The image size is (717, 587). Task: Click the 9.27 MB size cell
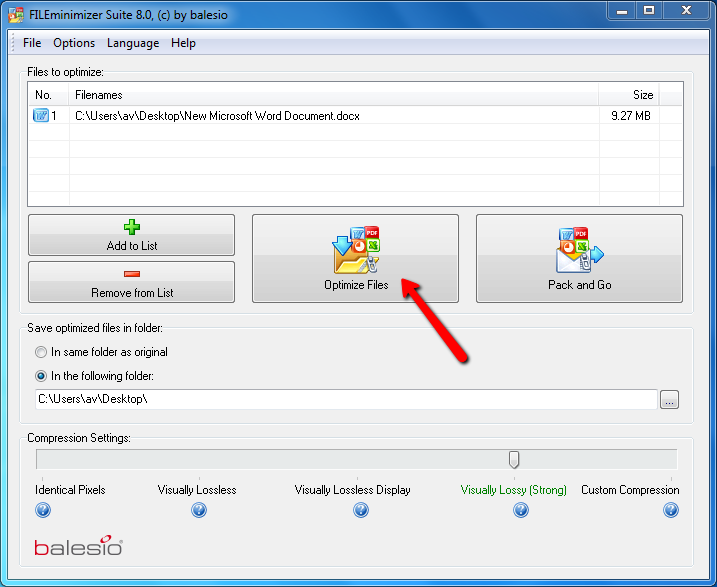[x=631, y=116]
